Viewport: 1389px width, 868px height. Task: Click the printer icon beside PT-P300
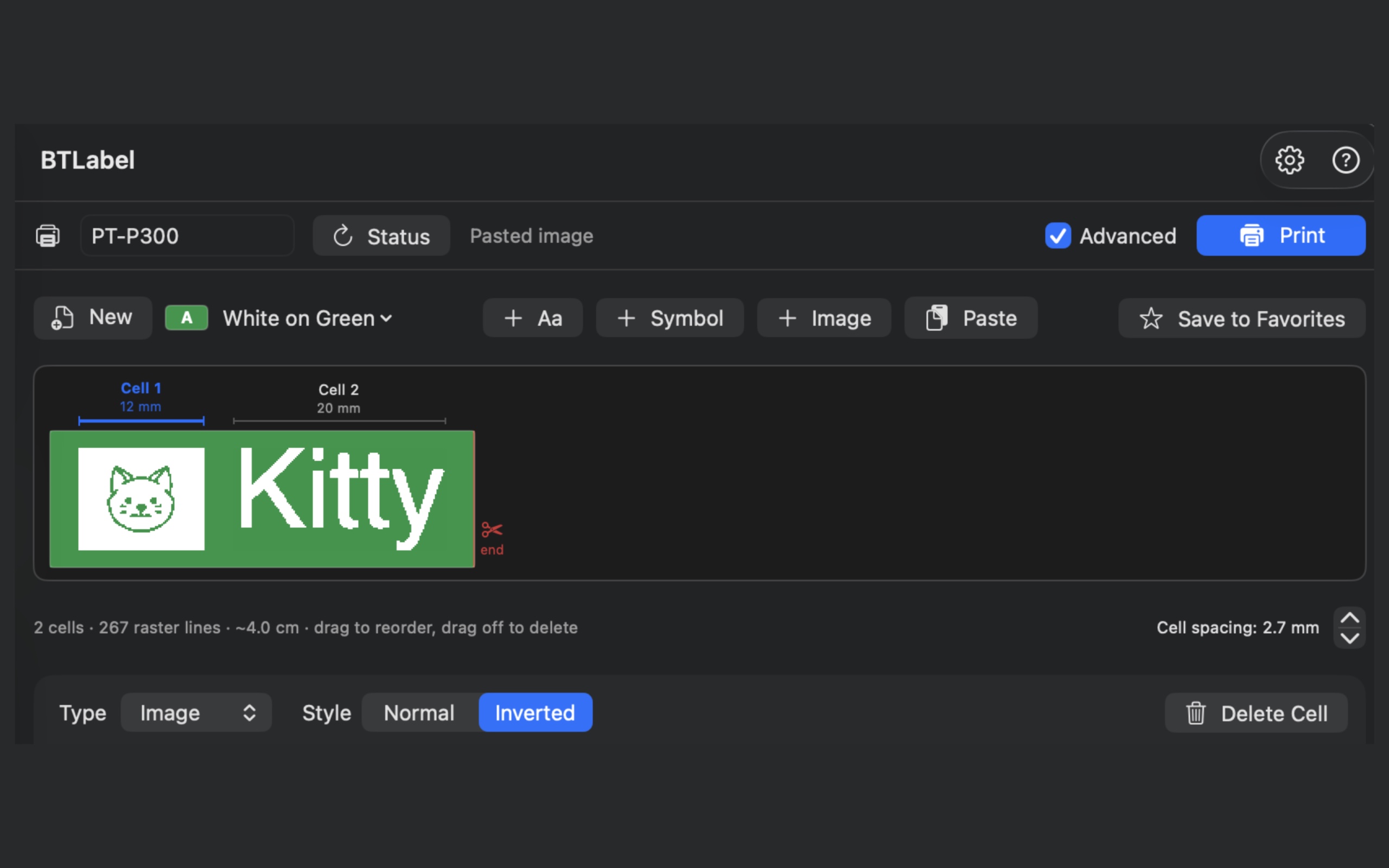[48, 235]
